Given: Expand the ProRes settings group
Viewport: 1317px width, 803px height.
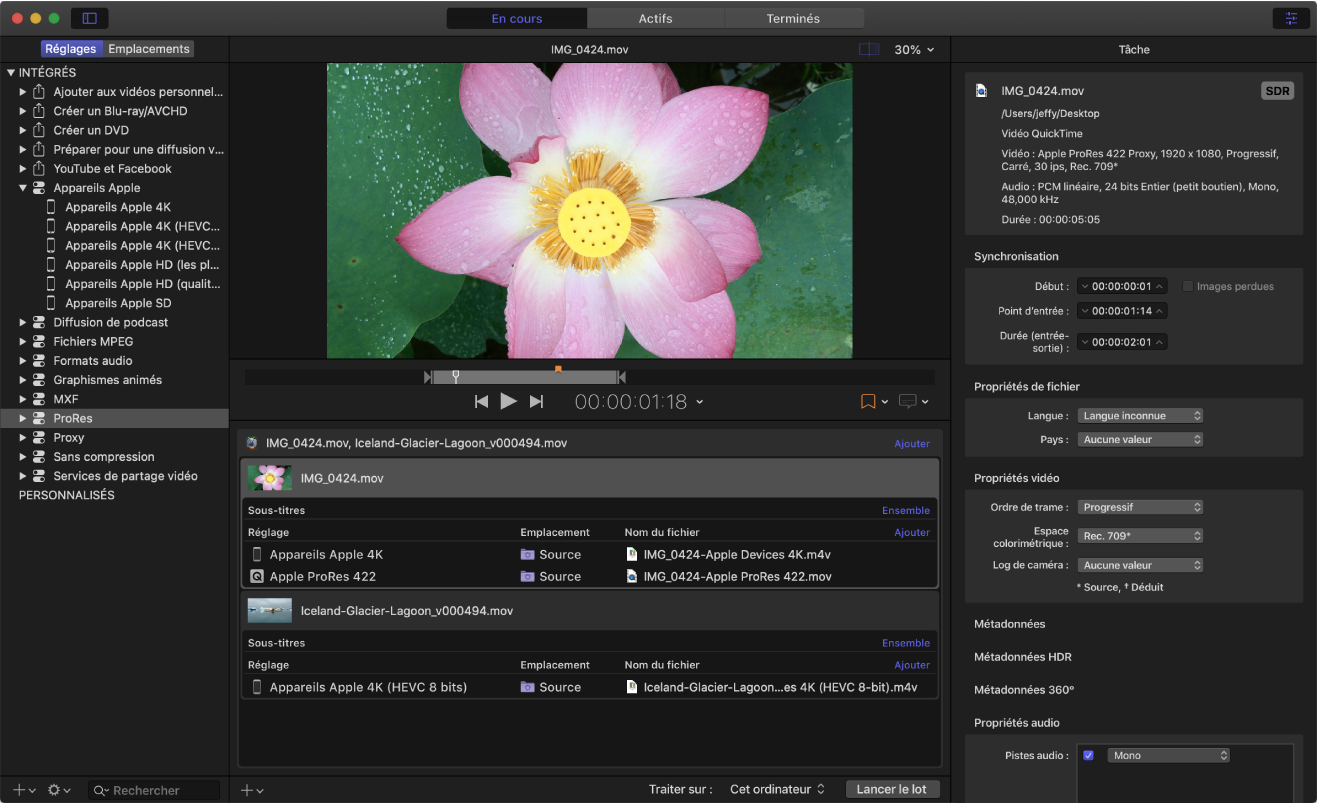Looking at the screenshot, I should point(23,418).
